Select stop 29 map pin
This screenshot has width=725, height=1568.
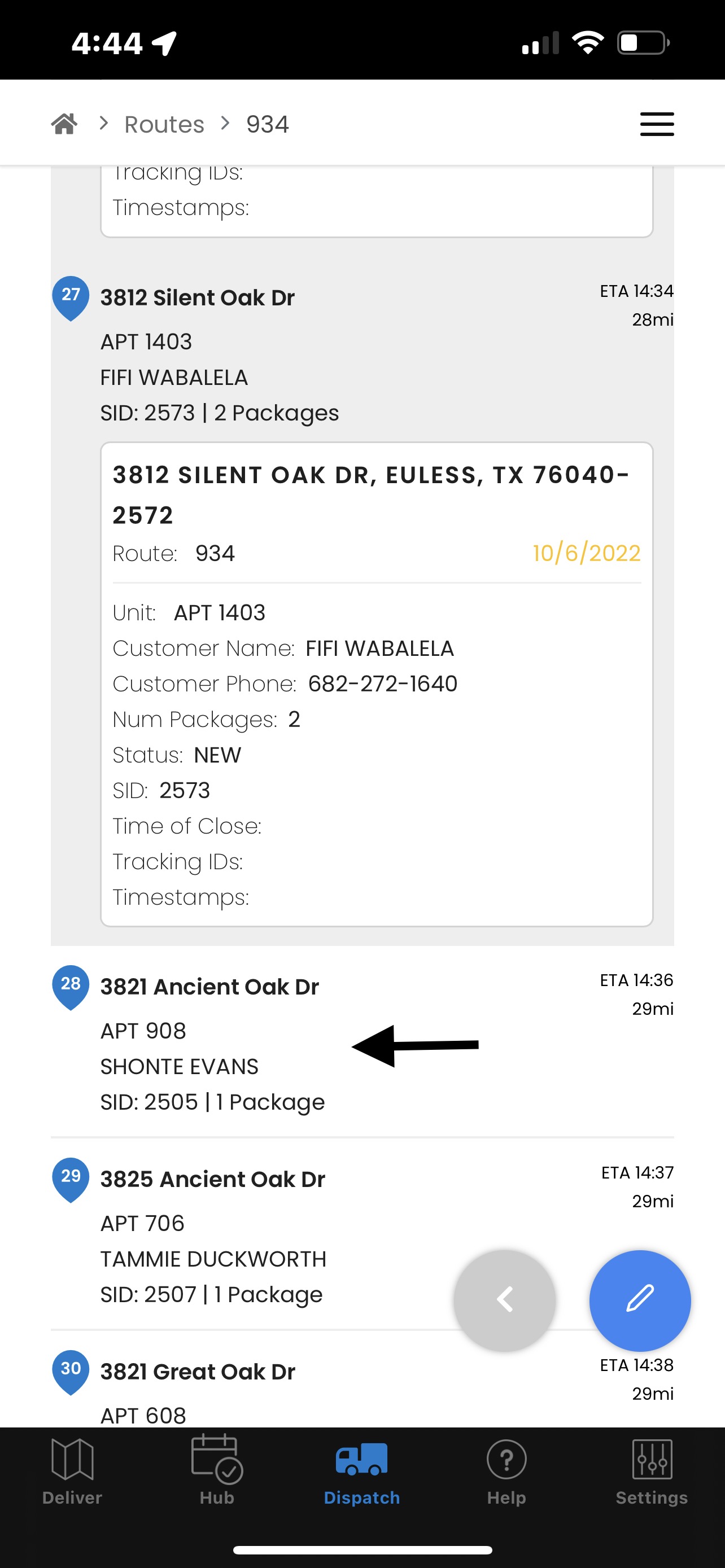(x=71, y=1180)
